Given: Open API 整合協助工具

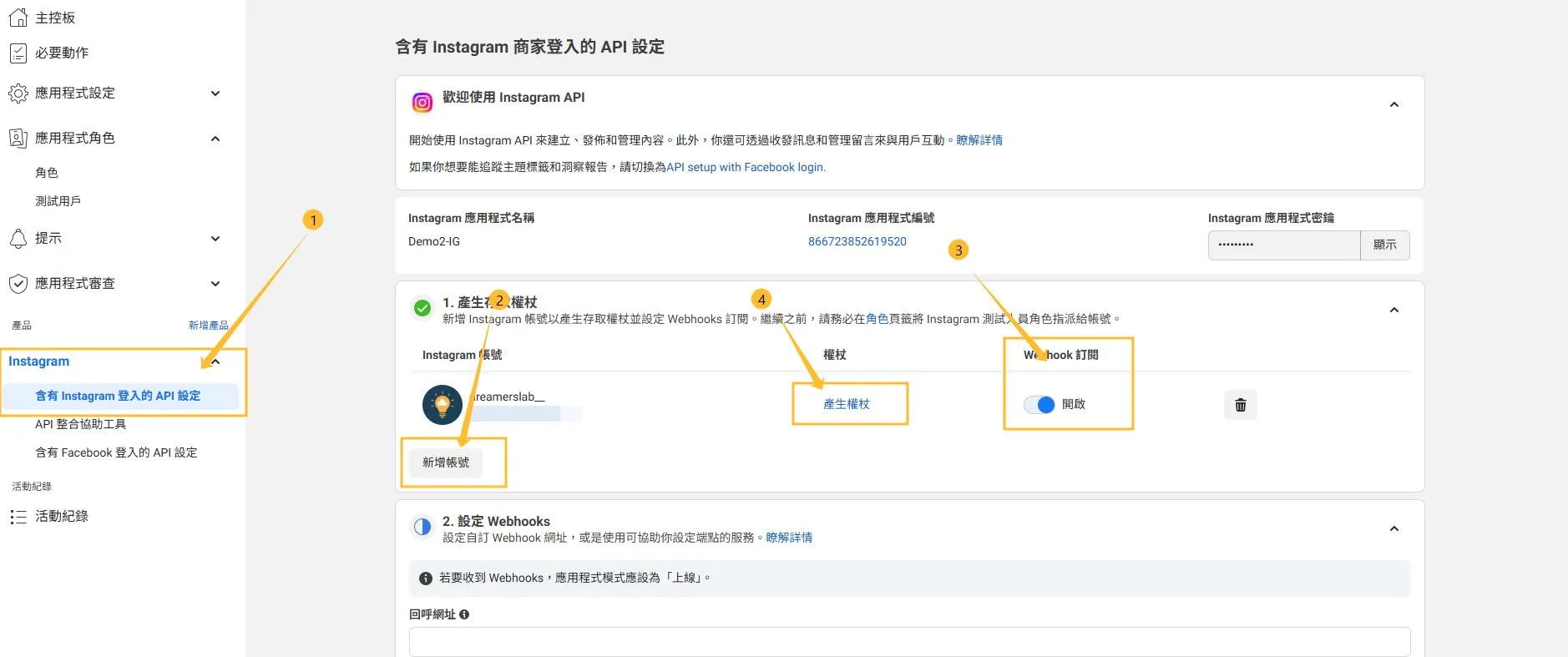Looking at the screenshot, I should (x=80, y=424).
